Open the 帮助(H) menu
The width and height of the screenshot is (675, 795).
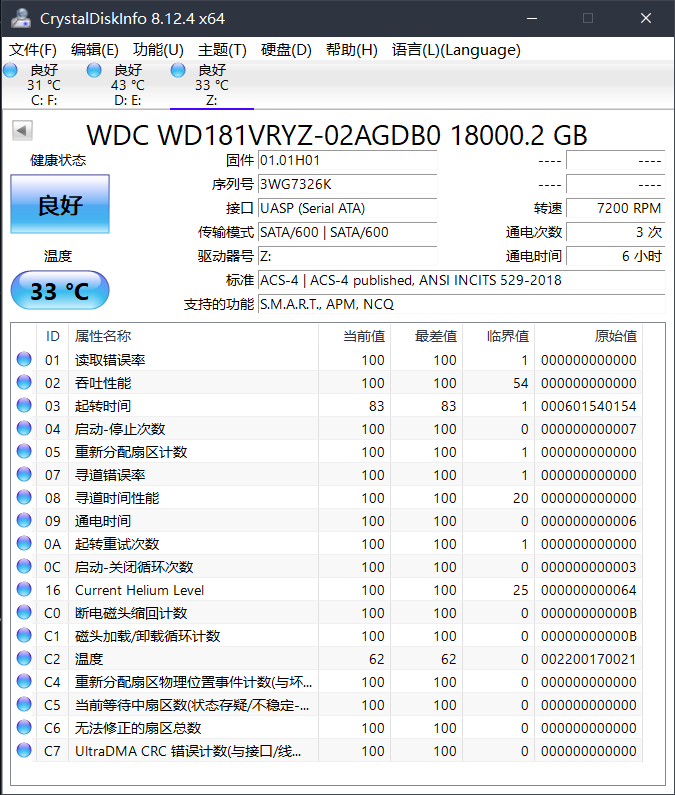(352, 50)
